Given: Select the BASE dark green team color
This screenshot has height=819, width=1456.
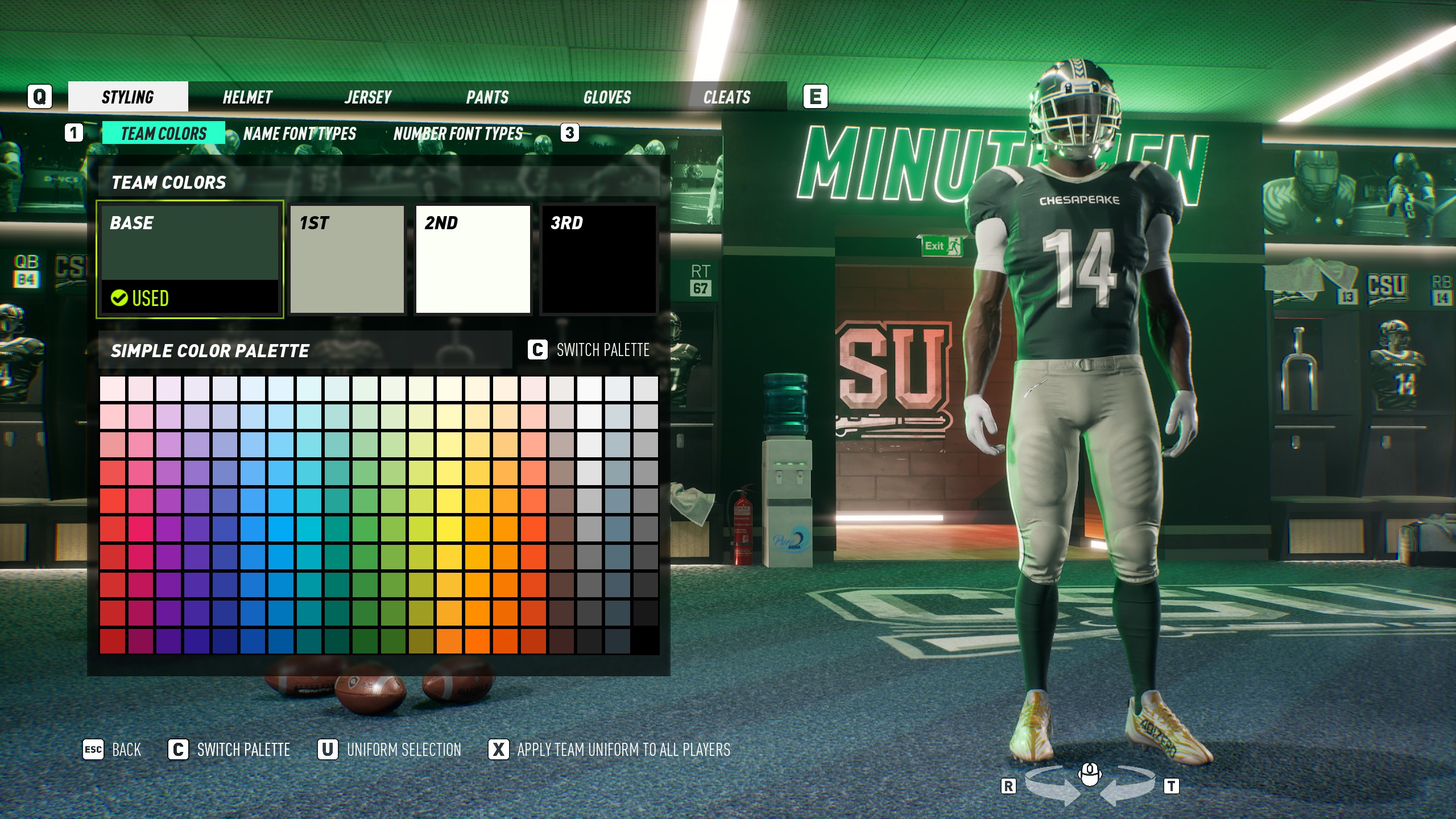Looking at the screenshot, I should (190, 259).
